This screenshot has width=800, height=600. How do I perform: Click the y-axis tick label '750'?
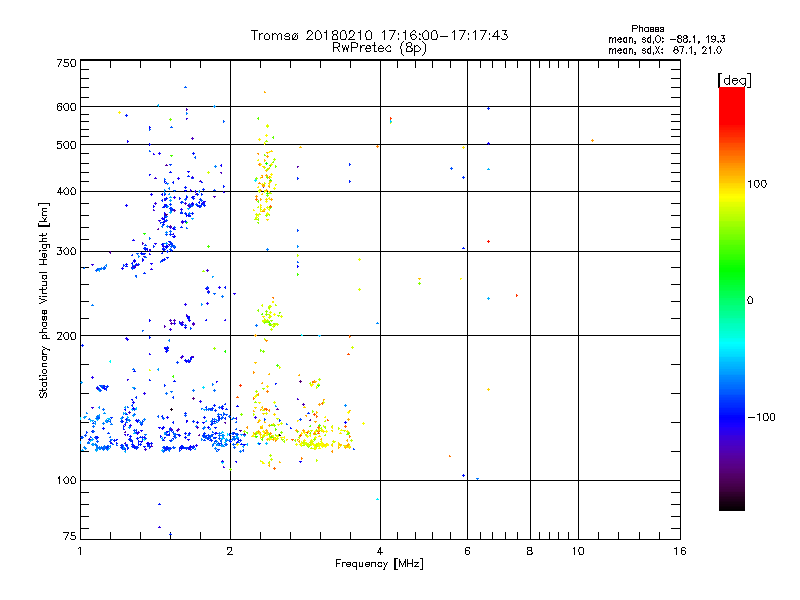pyautogui.click(x=66, y=63)
